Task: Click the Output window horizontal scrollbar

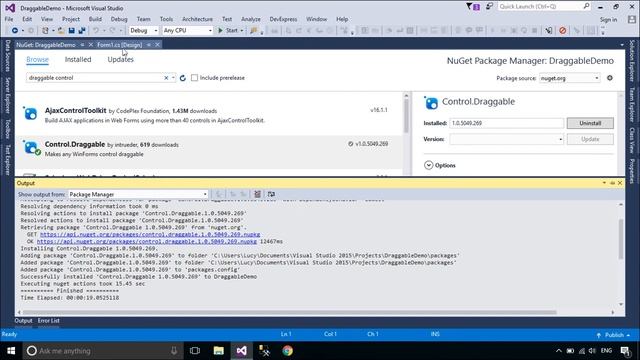Action: 290,312
